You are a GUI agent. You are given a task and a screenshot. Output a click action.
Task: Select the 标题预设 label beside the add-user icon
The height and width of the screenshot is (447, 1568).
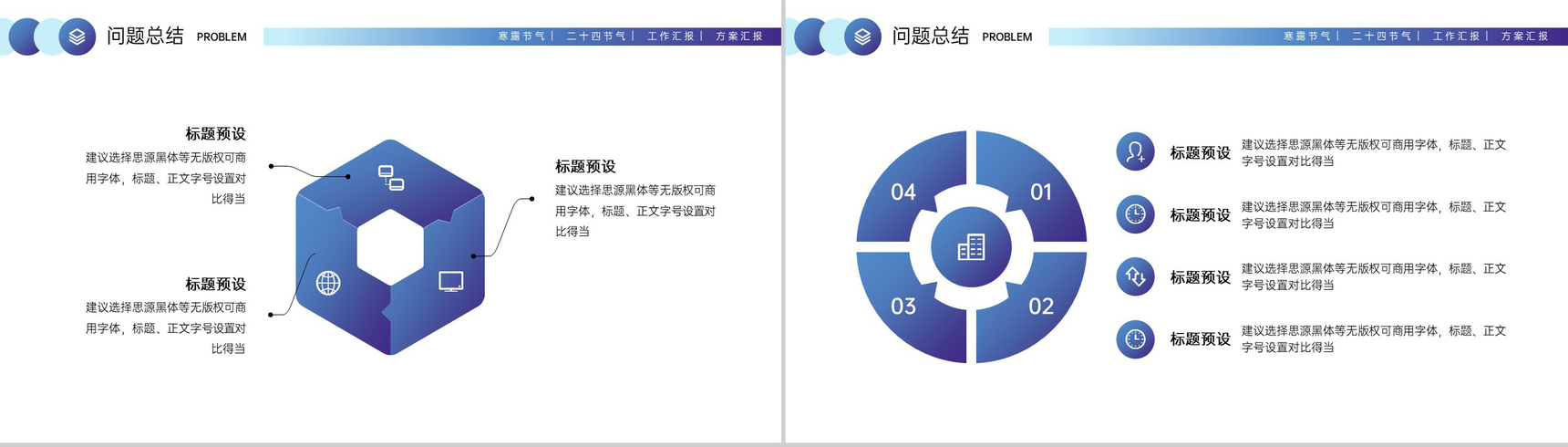pyautogui.click(x=1201, y=152)
